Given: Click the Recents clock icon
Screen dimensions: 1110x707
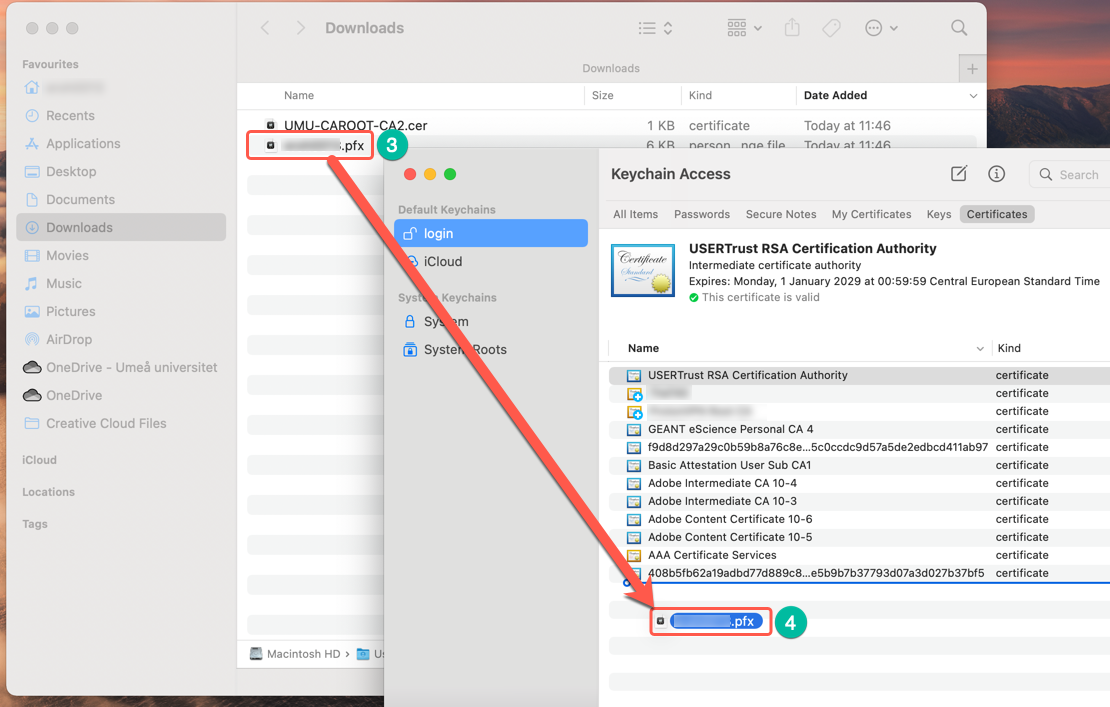Looking at the screenshot, I should [32, 115].
